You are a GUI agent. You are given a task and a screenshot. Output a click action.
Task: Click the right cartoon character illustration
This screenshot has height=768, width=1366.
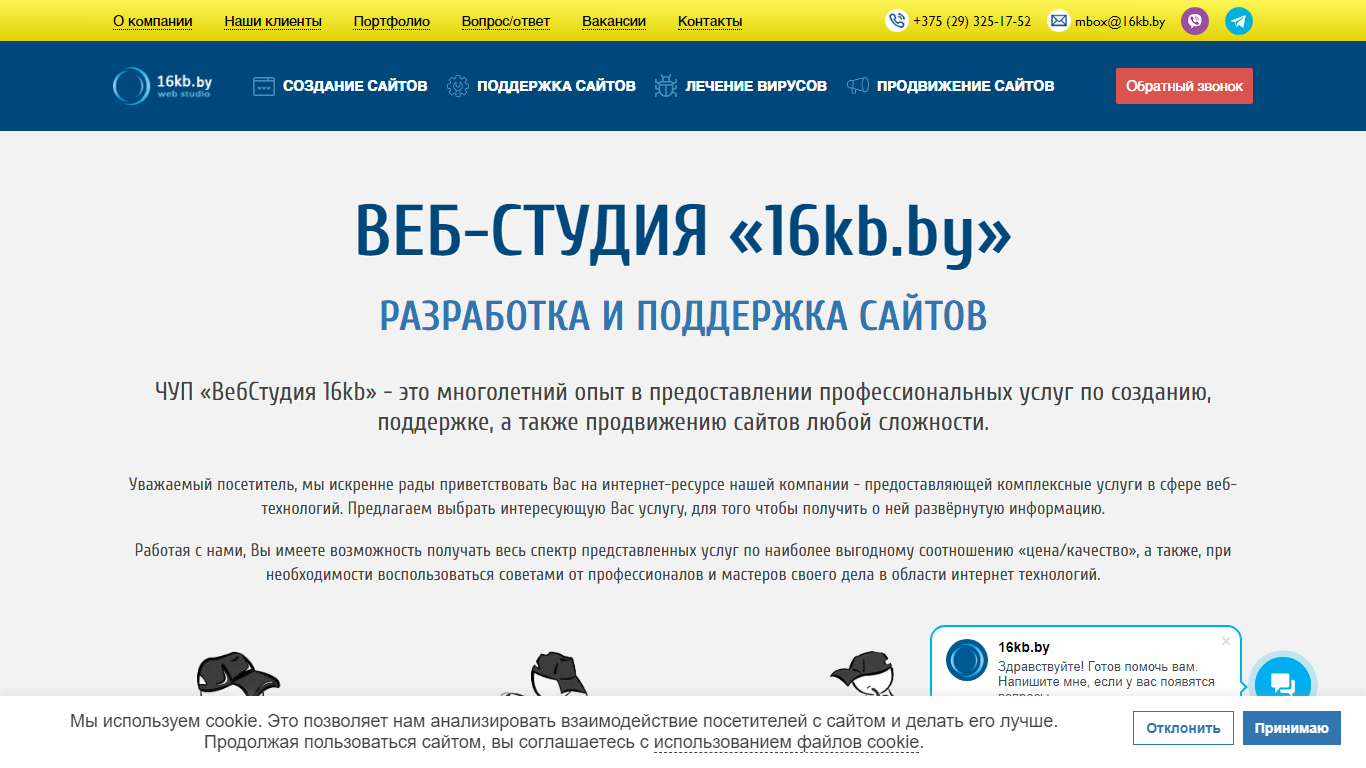(862, 673)
